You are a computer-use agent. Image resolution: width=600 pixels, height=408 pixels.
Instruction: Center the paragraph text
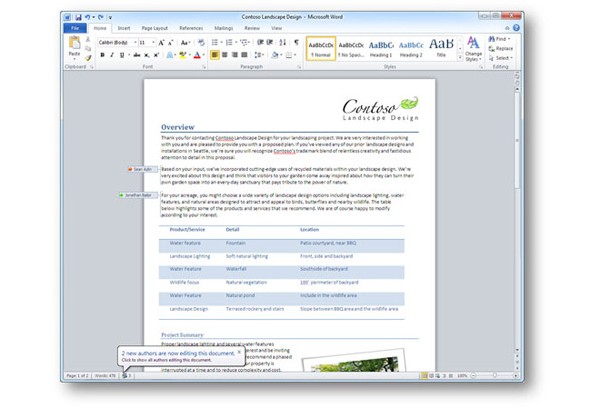[225, 55]
